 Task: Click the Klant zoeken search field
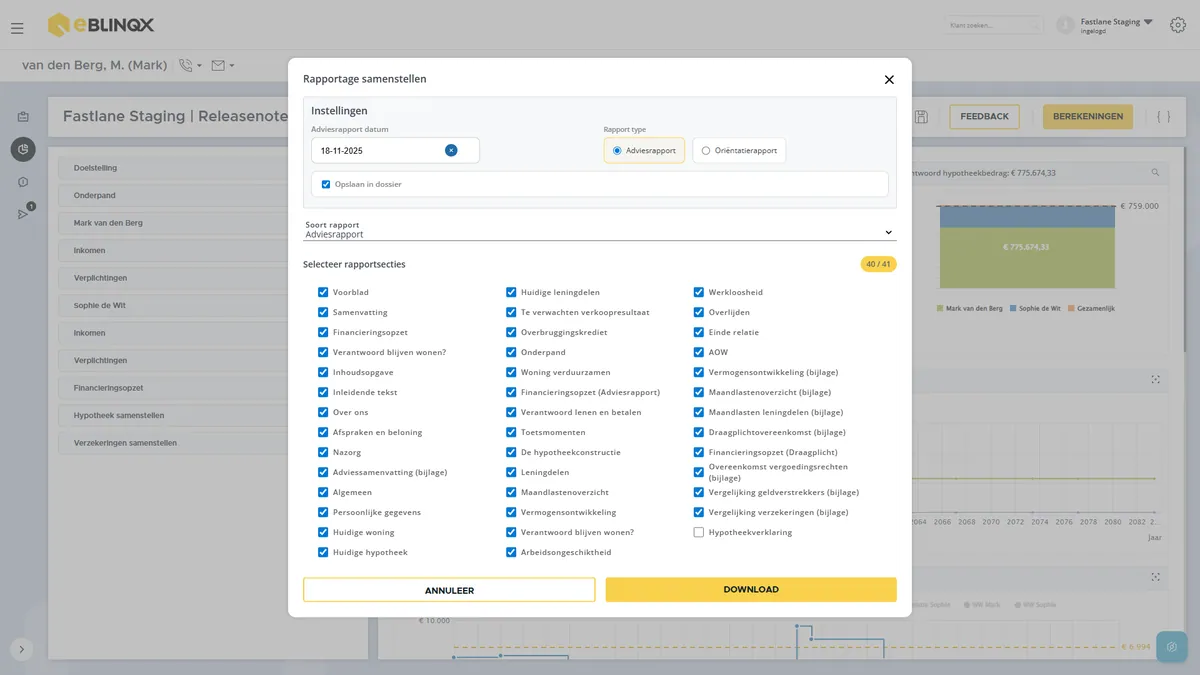[x=993, y=25]
